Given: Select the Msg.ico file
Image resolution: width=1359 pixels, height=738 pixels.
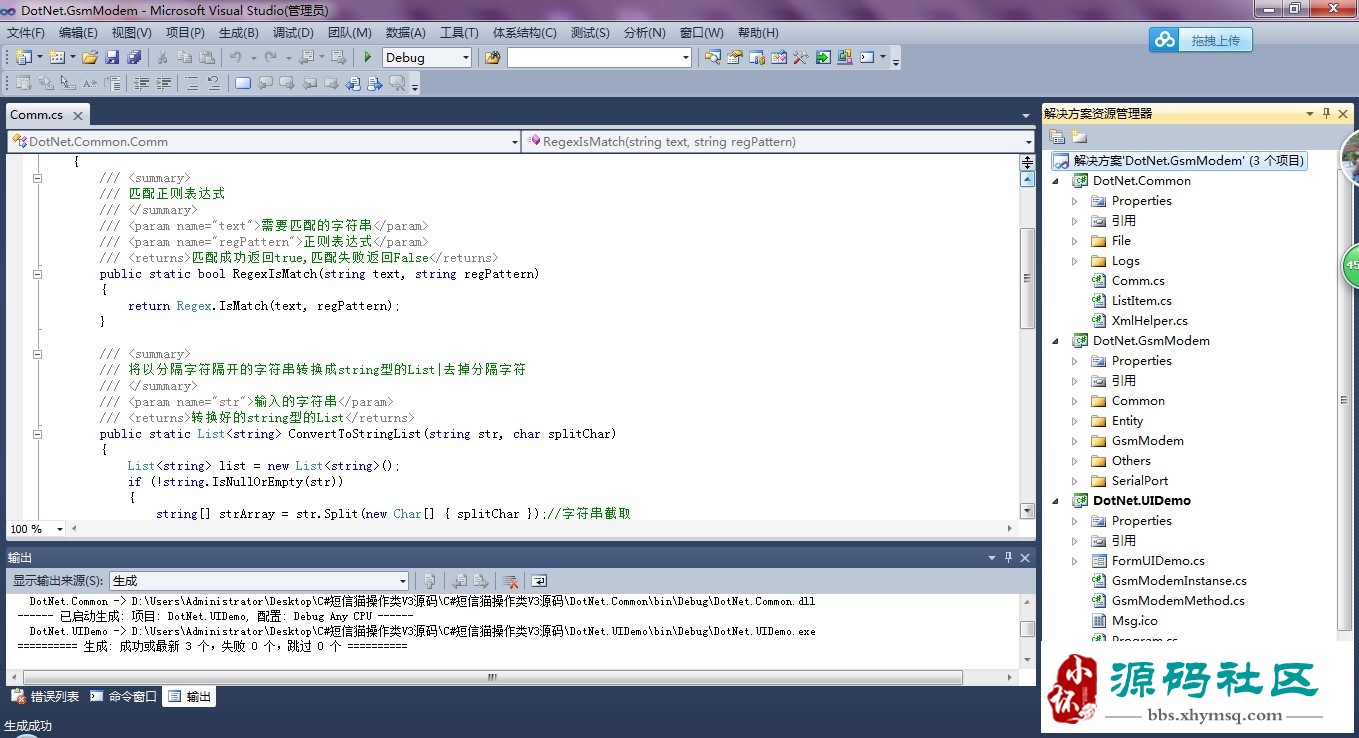Looking at the screenshot, I should click(1134, 621).
